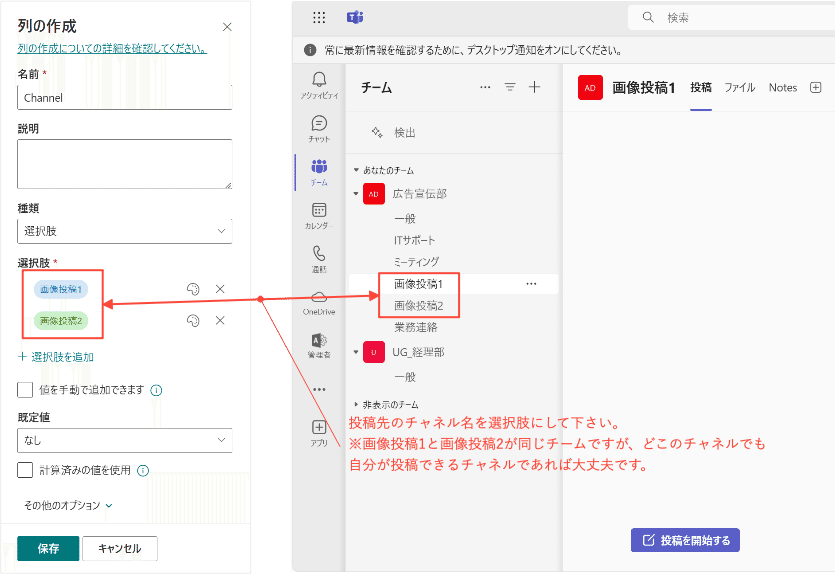836x574 pixels.
Task: Open the color palette for 画像投稿2 choice
Action: coord(193,320)
